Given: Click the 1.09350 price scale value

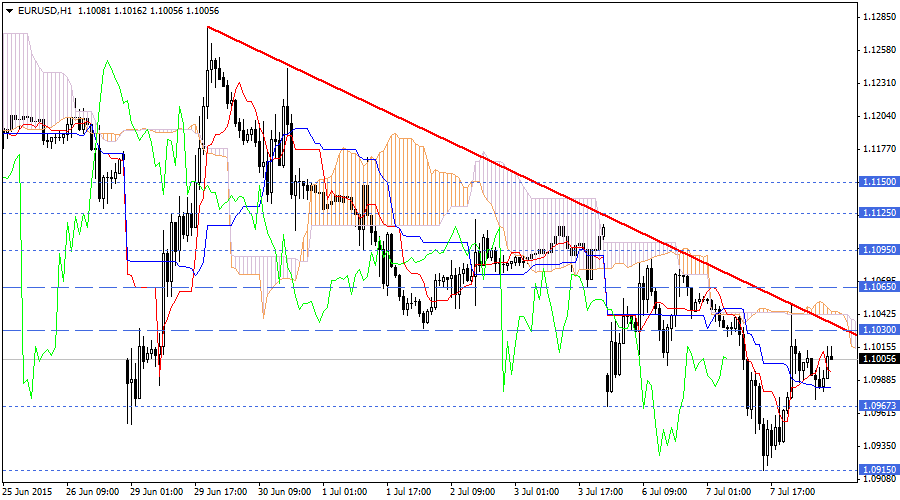Looking at the screenshot, I should pos(879,445).
